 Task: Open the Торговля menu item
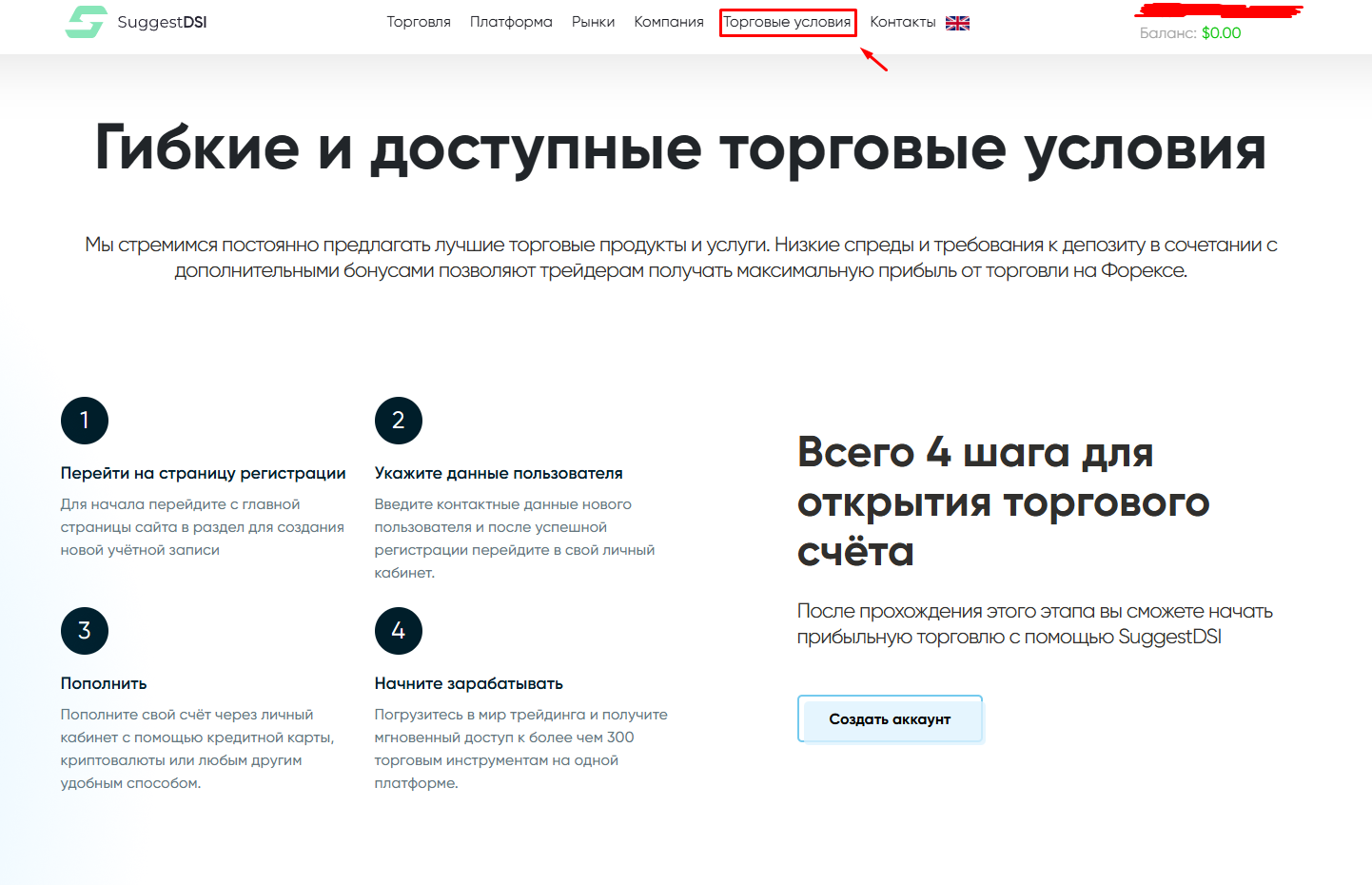click(x=419, y=22)
